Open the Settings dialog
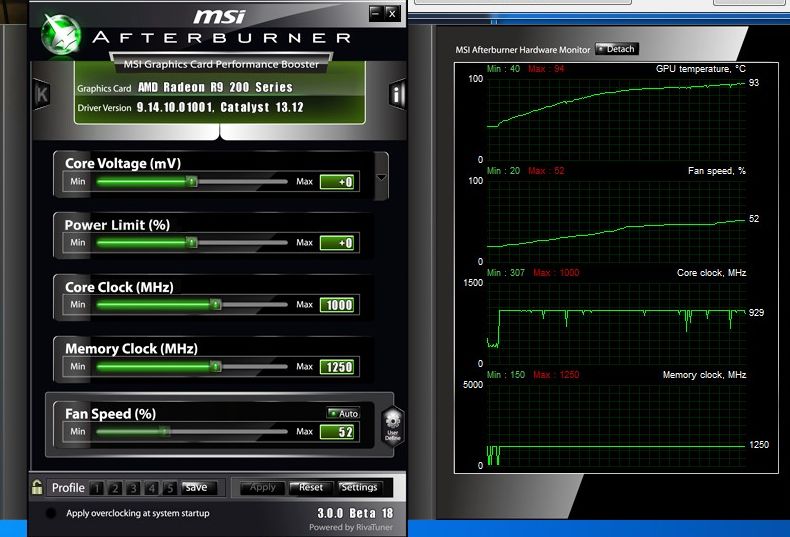Screen dimensions: 790x537 [x=358, y=487]
